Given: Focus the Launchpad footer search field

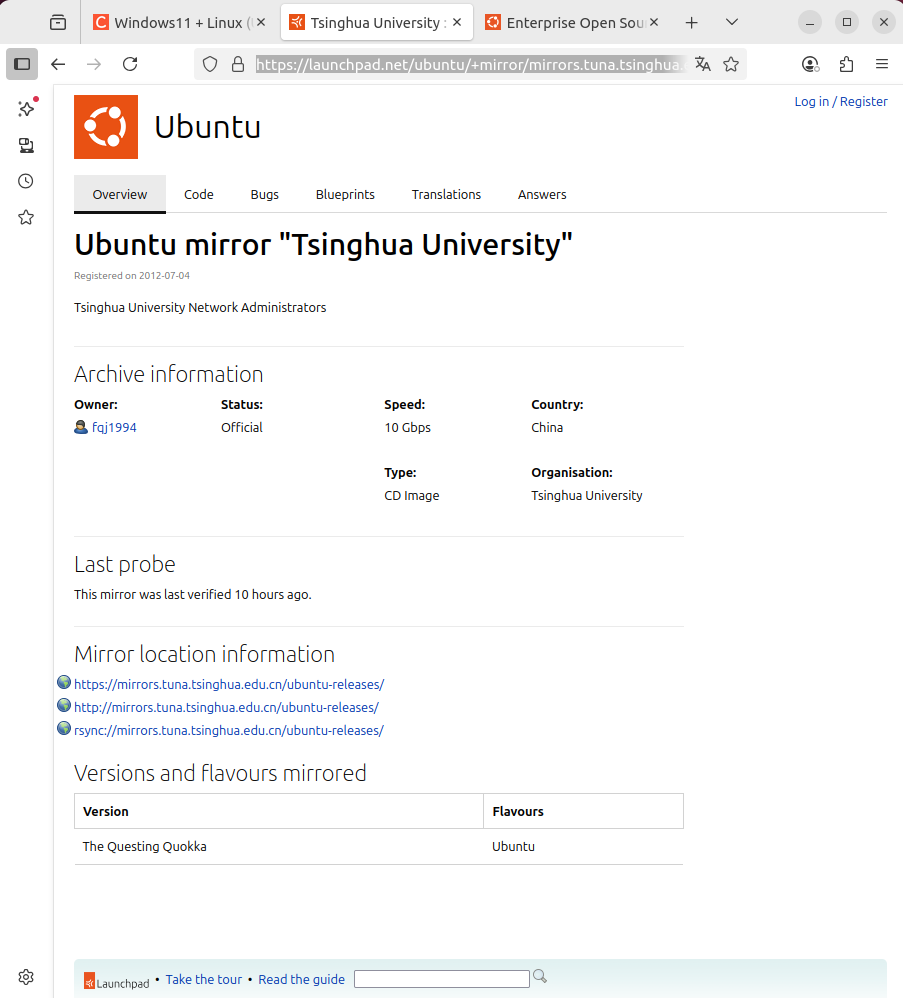Looking at the screenshot, I should tap(442, 979).
